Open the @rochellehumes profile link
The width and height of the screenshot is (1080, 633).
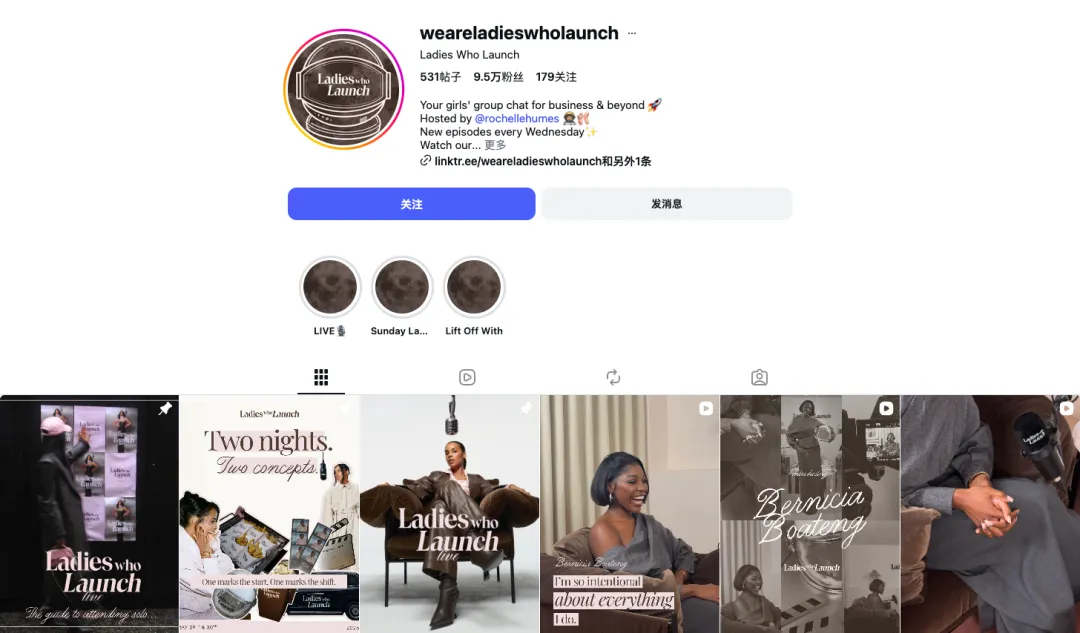[517, 118]
